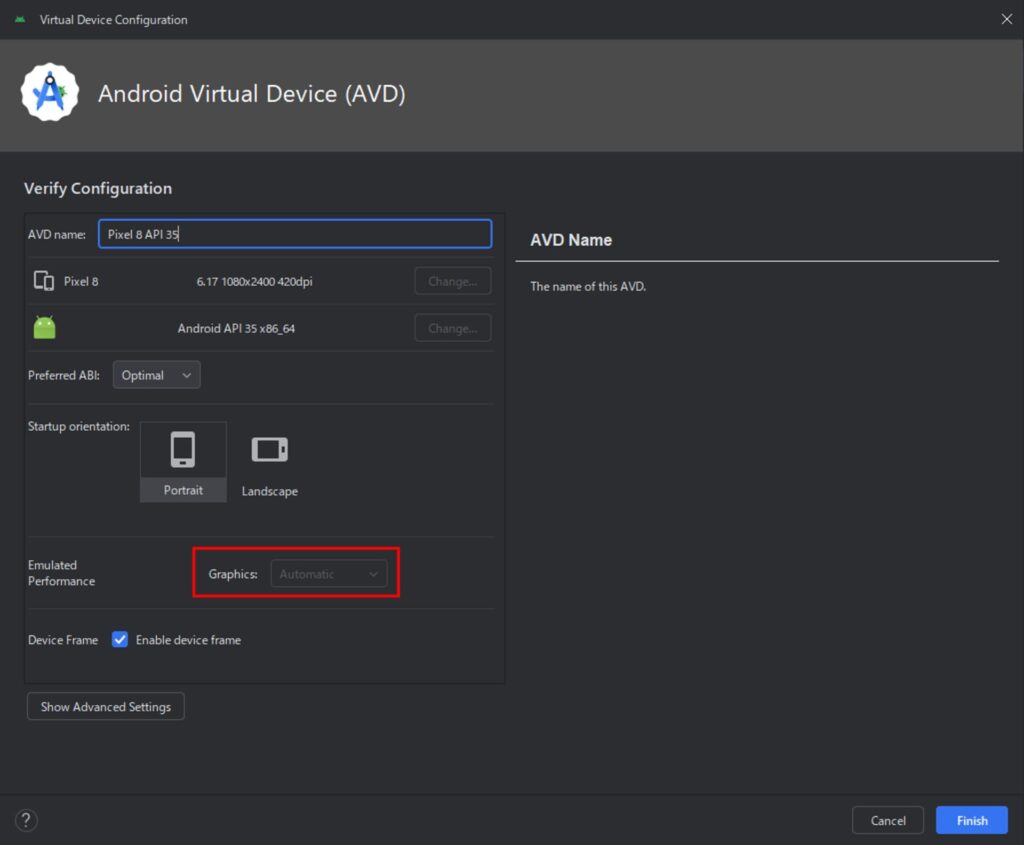Click the Android Studio logo icon in header
1024x845 pixels.
point(50,93)
